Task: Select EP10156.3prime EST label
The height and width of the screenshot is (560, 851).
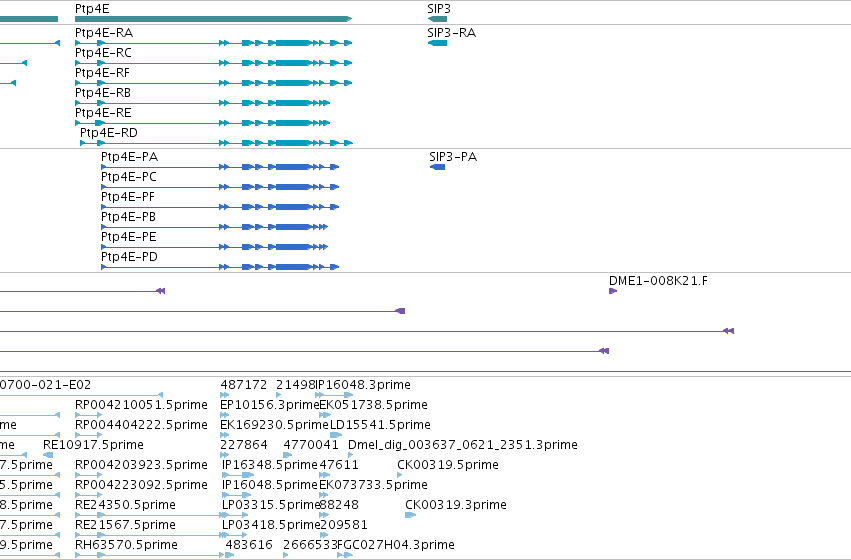Action: (x=269, y=405)
